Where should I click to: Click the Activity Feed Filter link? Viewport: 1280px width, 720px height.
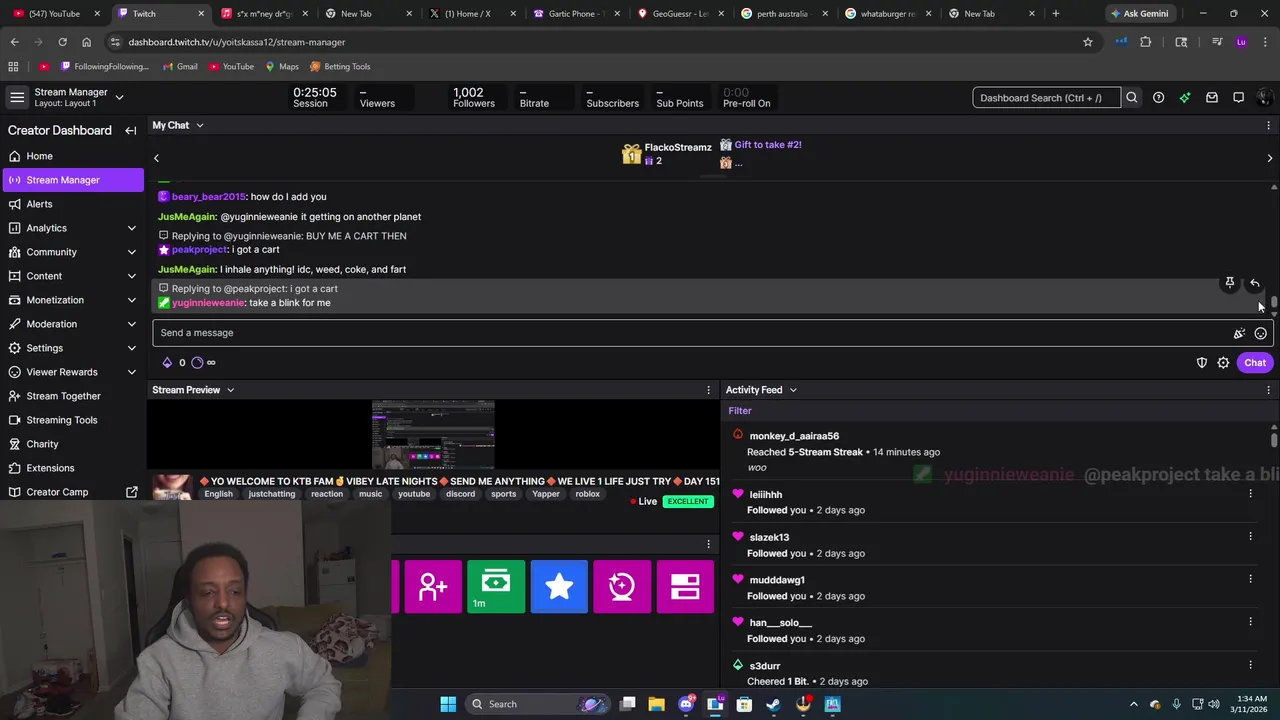point(740,411)
